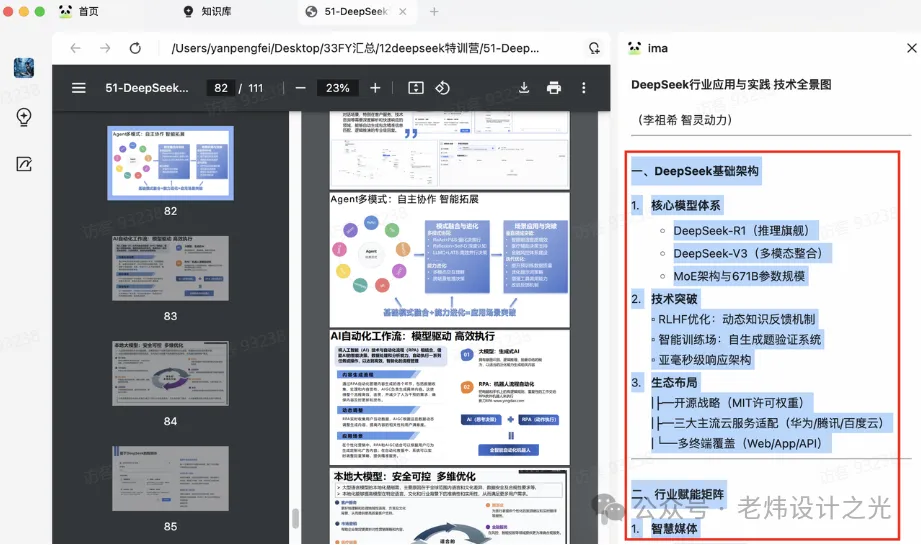This screenshot has height=545, width=921.
Task: Click the thumbnail panel scrollbar
Action: 295,518
